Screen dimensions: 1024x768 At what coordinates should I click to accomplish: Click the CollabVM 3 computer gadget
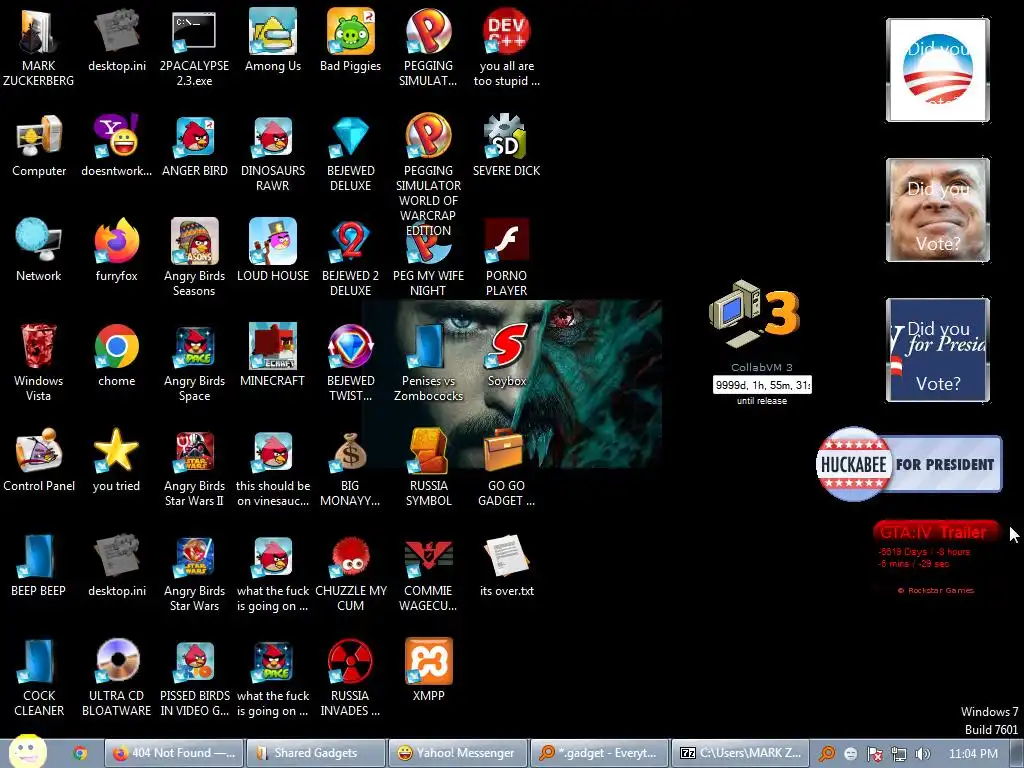point(754,315)
